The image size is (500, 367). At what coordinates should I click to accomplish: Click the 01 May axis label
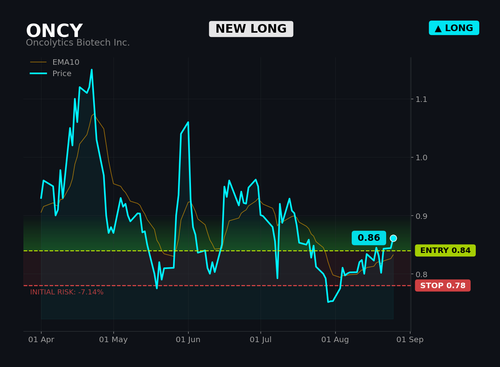[x=113, y=339]
